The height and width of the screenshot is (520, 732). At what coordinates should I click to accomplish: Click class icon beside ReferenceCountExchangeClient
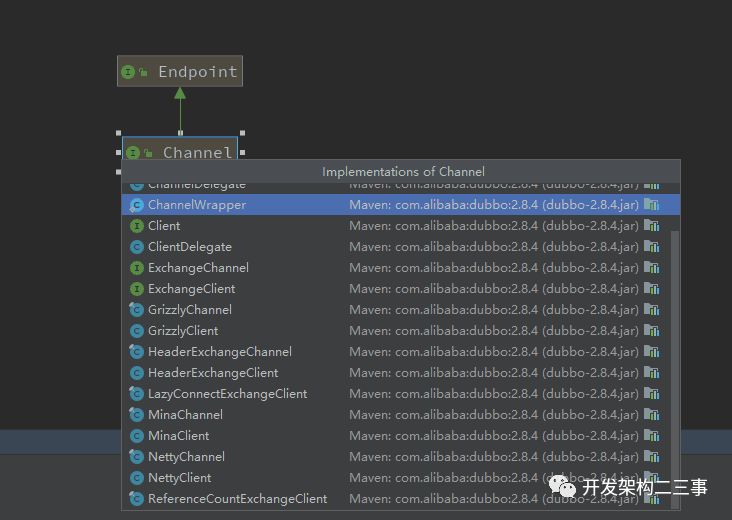[136, 499]
